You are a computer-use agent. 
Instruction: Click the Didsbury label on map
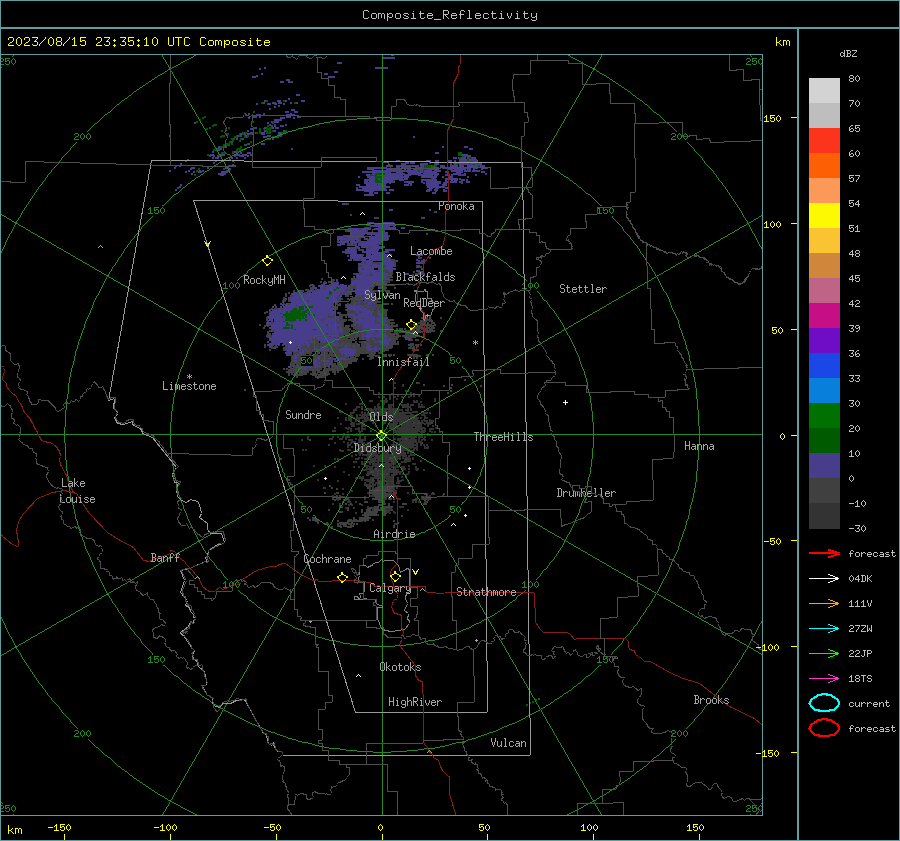(377, 448)
